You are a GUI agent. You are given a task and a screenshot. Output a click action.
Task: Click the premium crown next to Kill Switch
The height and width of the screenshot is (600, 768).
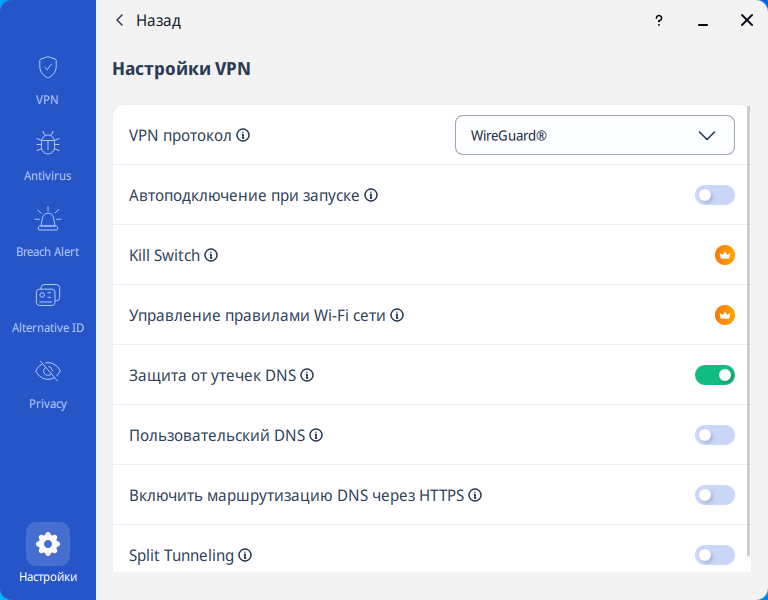[x=725, y=255]
